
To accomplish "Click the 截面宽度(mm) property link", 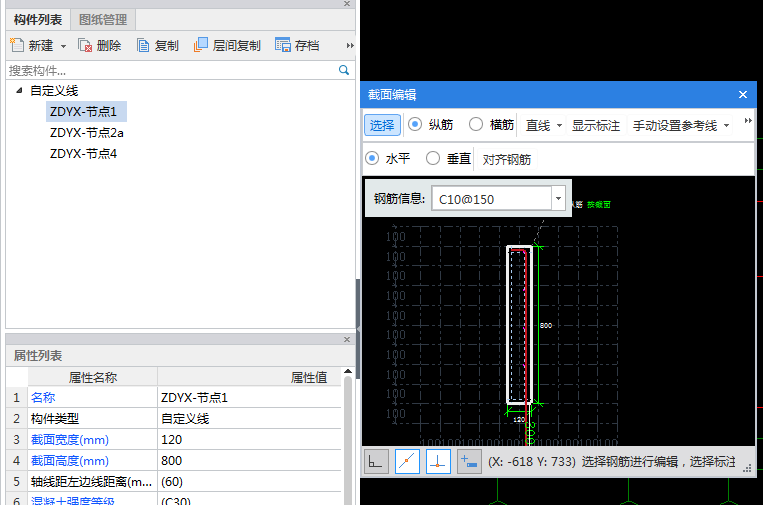I will pyautogui.click(x=70, y=440).
